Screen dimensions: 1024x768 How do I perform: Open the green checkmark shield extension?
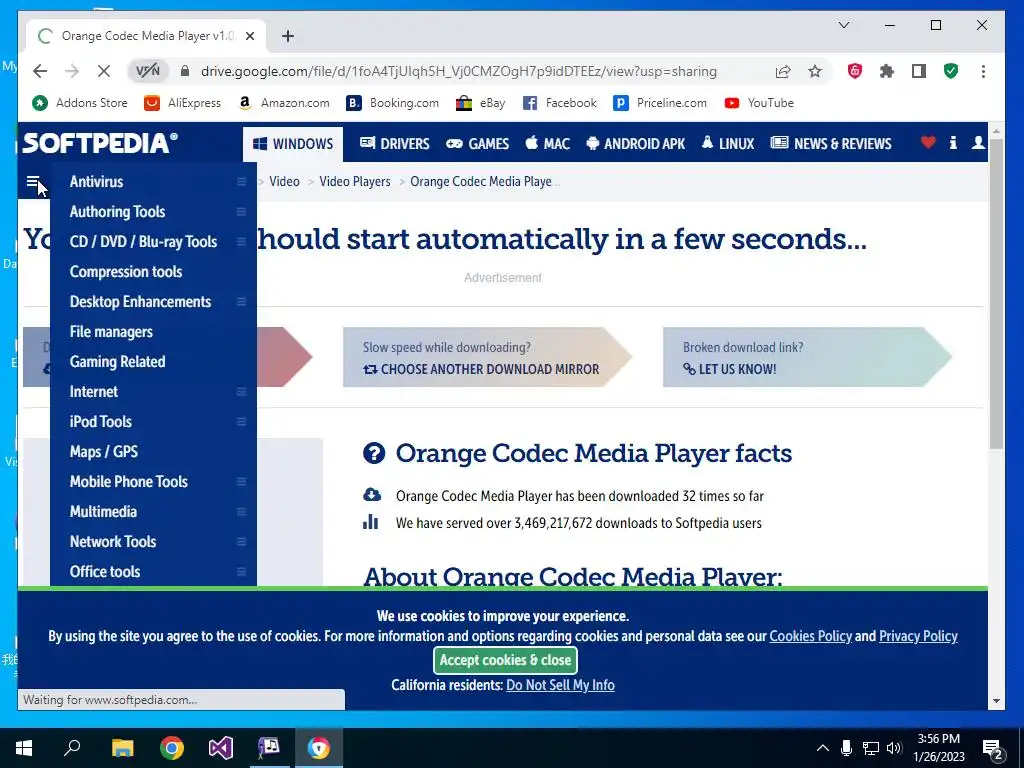(951, 71)
